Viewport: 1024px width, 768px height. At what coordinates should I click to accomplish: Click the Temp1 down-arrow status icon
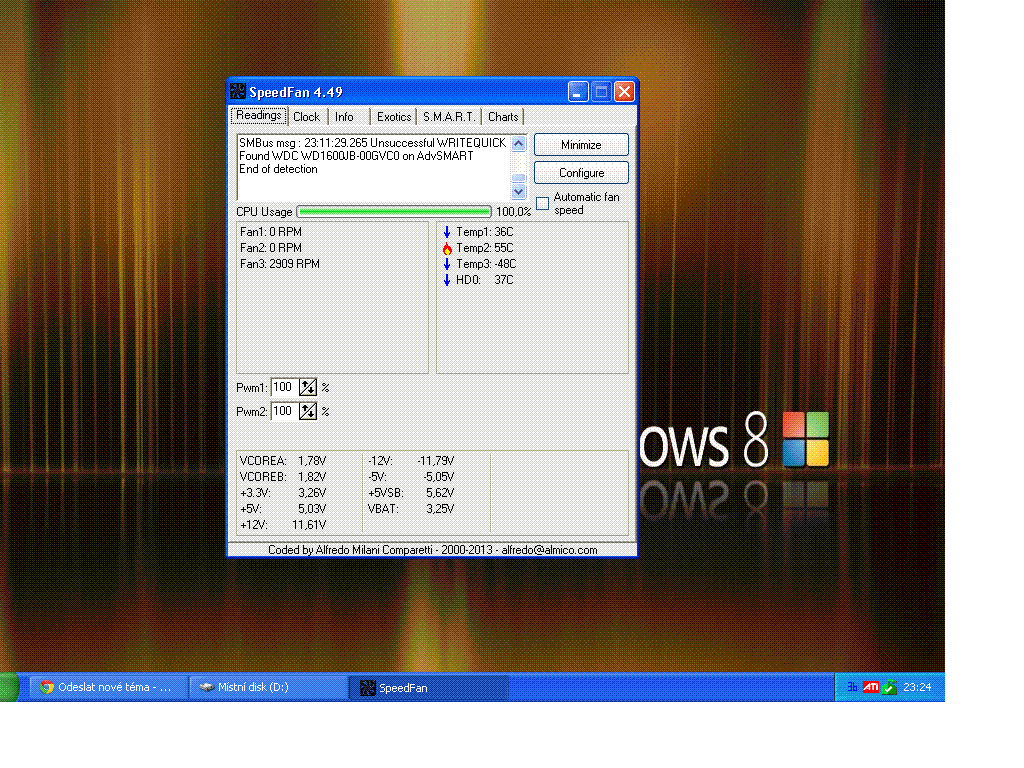tap(447, 232)
